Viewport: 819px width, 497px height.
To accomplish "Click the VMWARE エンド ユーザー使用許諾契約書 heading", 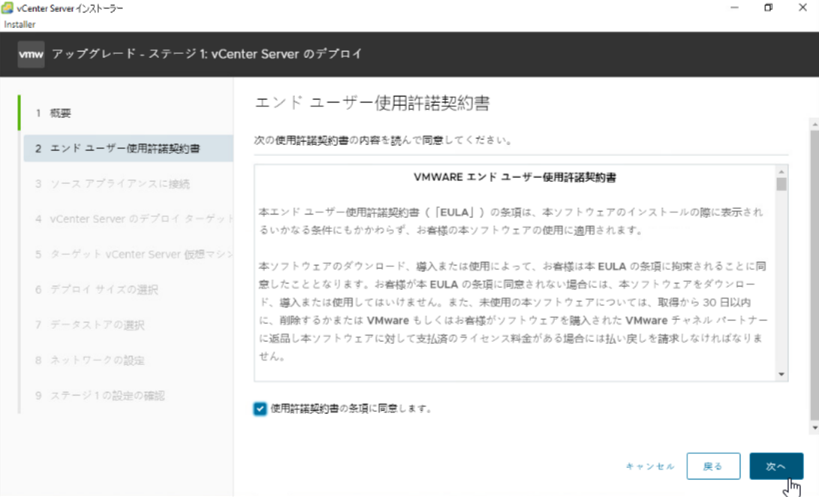I will coord(514,178).
